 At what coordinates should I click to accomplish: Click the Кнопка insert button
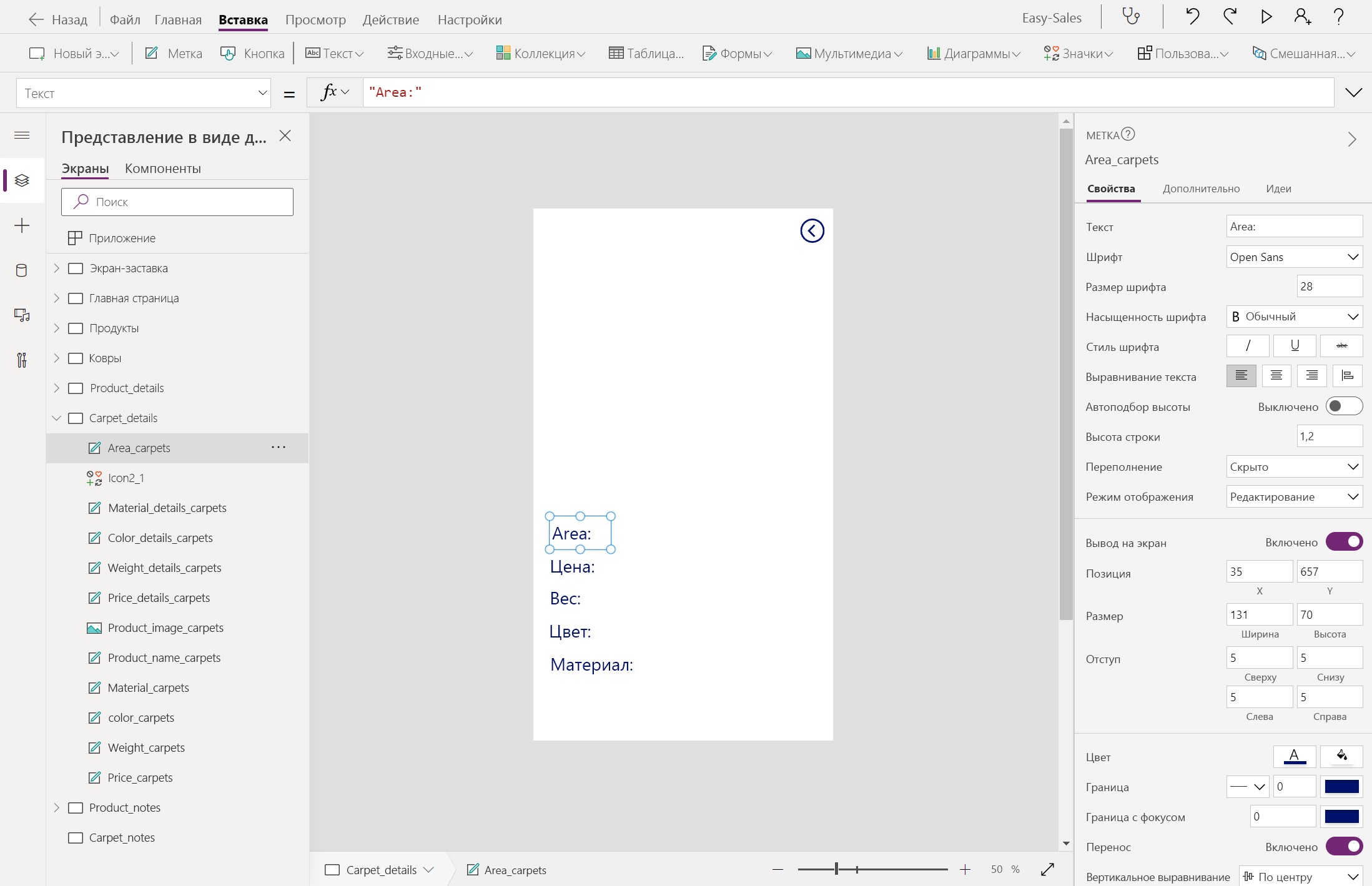click(253, 54)
